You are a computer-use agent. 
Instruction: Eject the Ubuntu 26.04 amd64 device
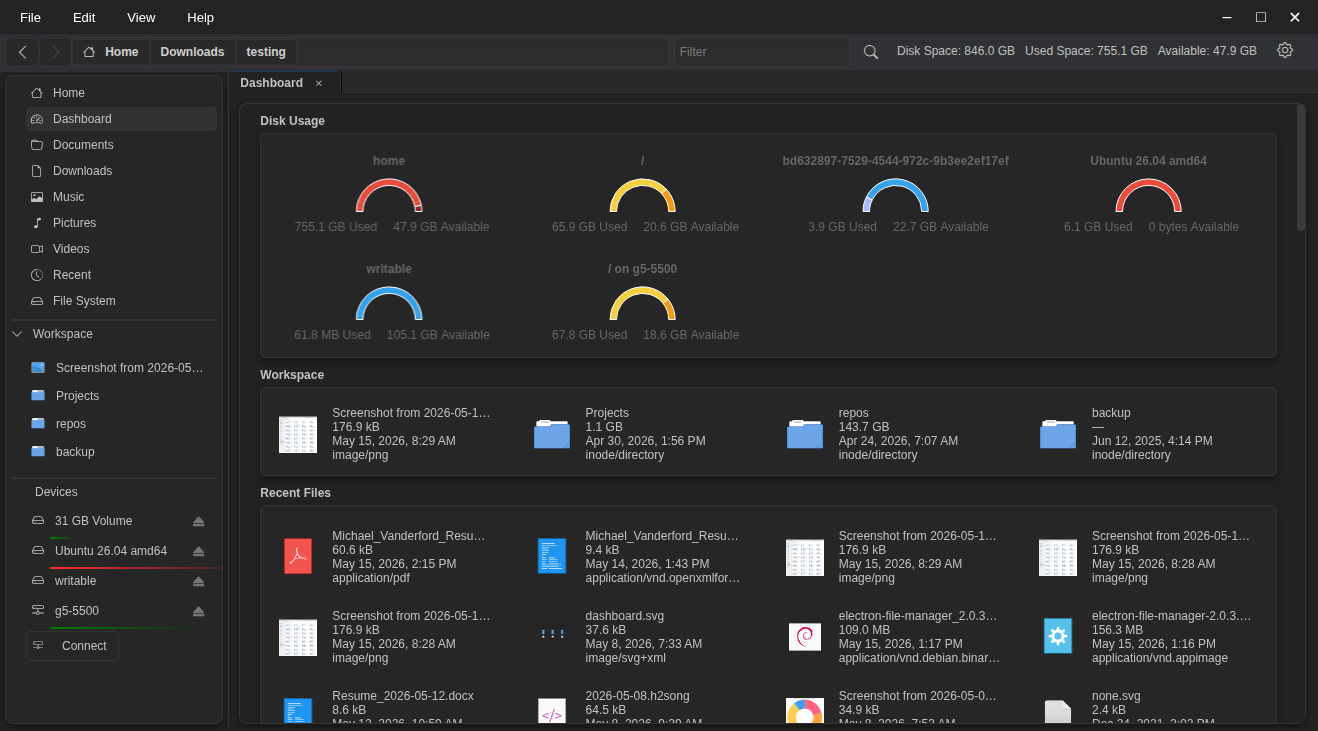tap(198, 551)
